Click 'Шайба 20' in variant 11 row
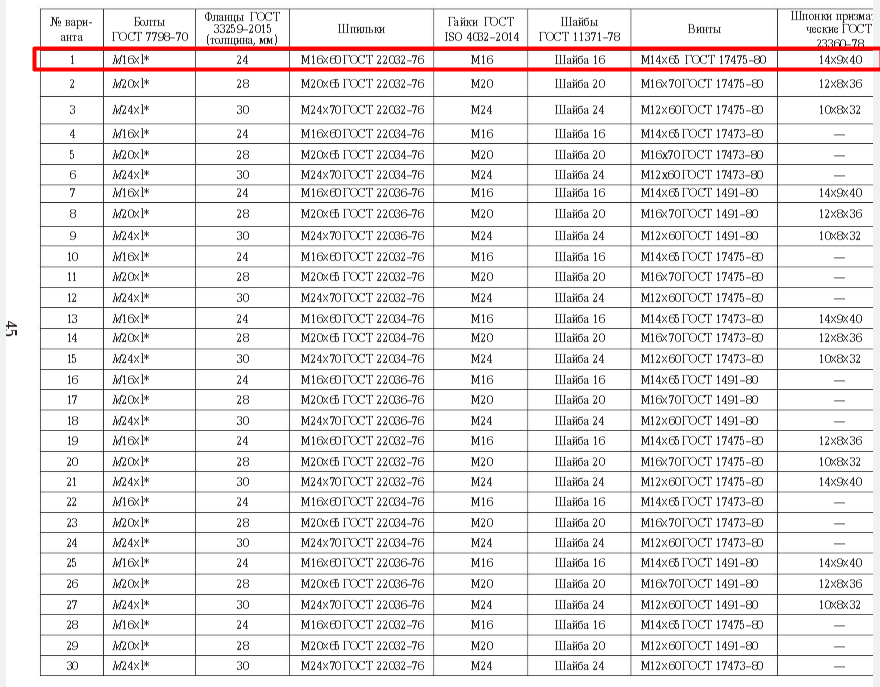 [580, 277]
